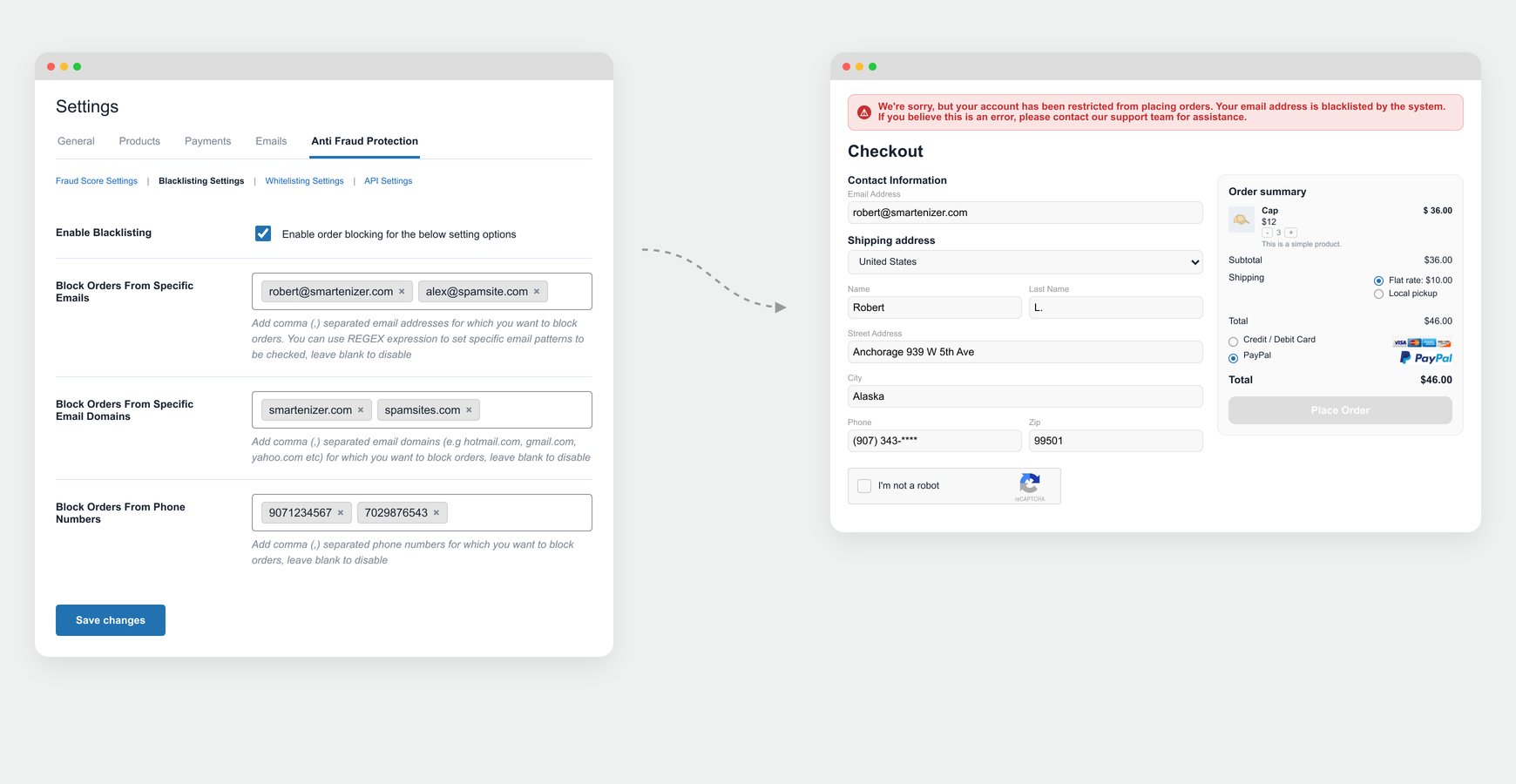Choose Credit / Debit Card payment
Image resolution: width=1516 pixels, height=784 pixels.
tap(1233, 341)
